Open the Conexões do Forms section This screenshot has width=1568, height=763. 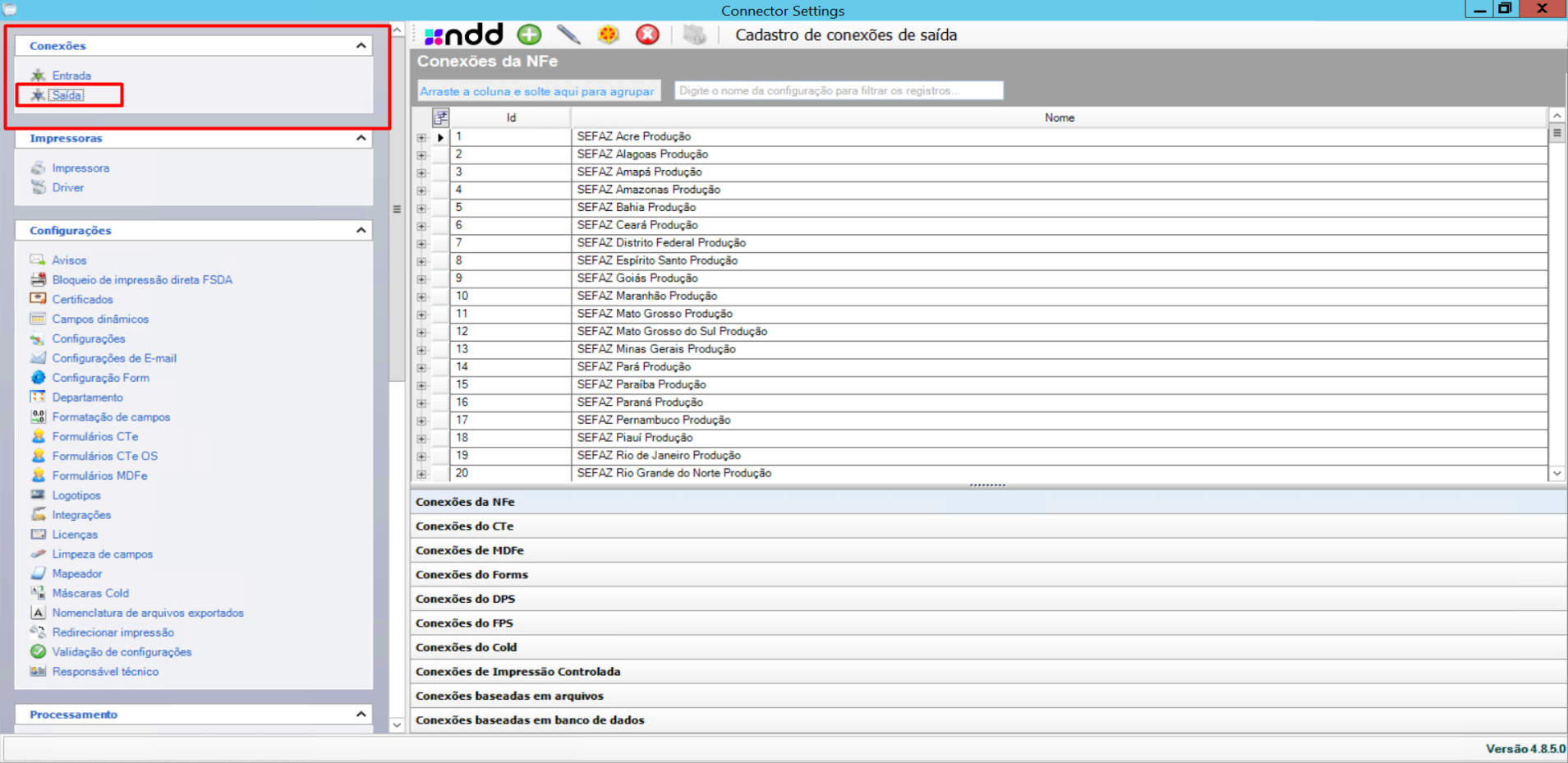tap(988, 574)
